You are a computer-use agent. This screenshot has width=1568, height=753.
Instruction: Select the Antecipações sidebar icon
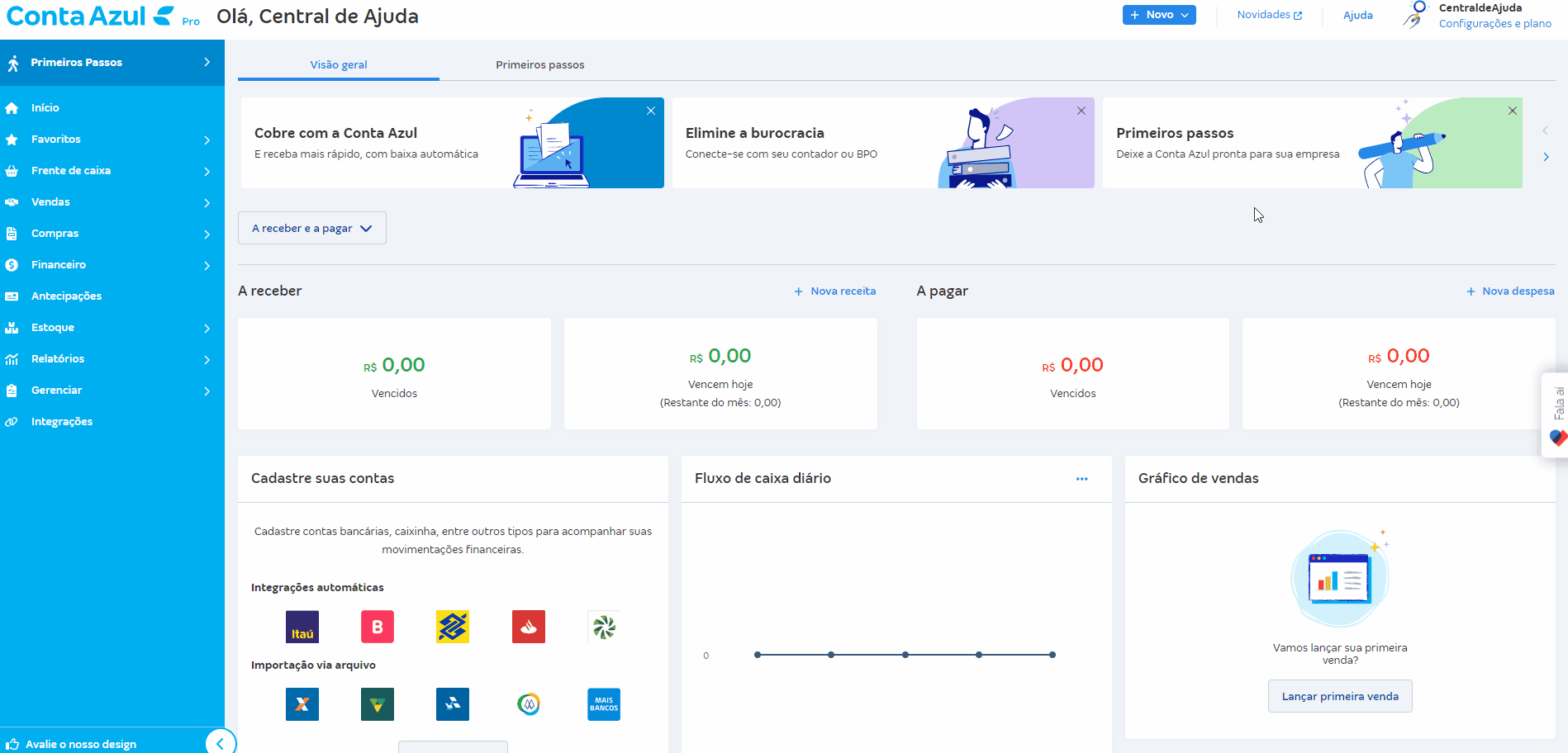[x=13, y=296]
